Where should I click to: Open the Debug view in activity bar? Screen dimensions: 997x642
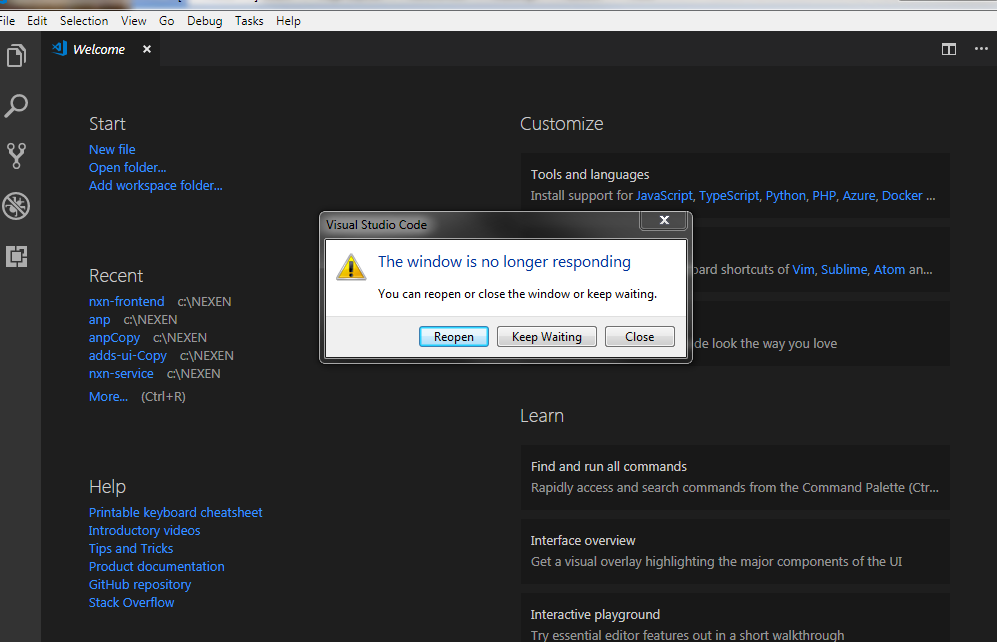(17, 206)
